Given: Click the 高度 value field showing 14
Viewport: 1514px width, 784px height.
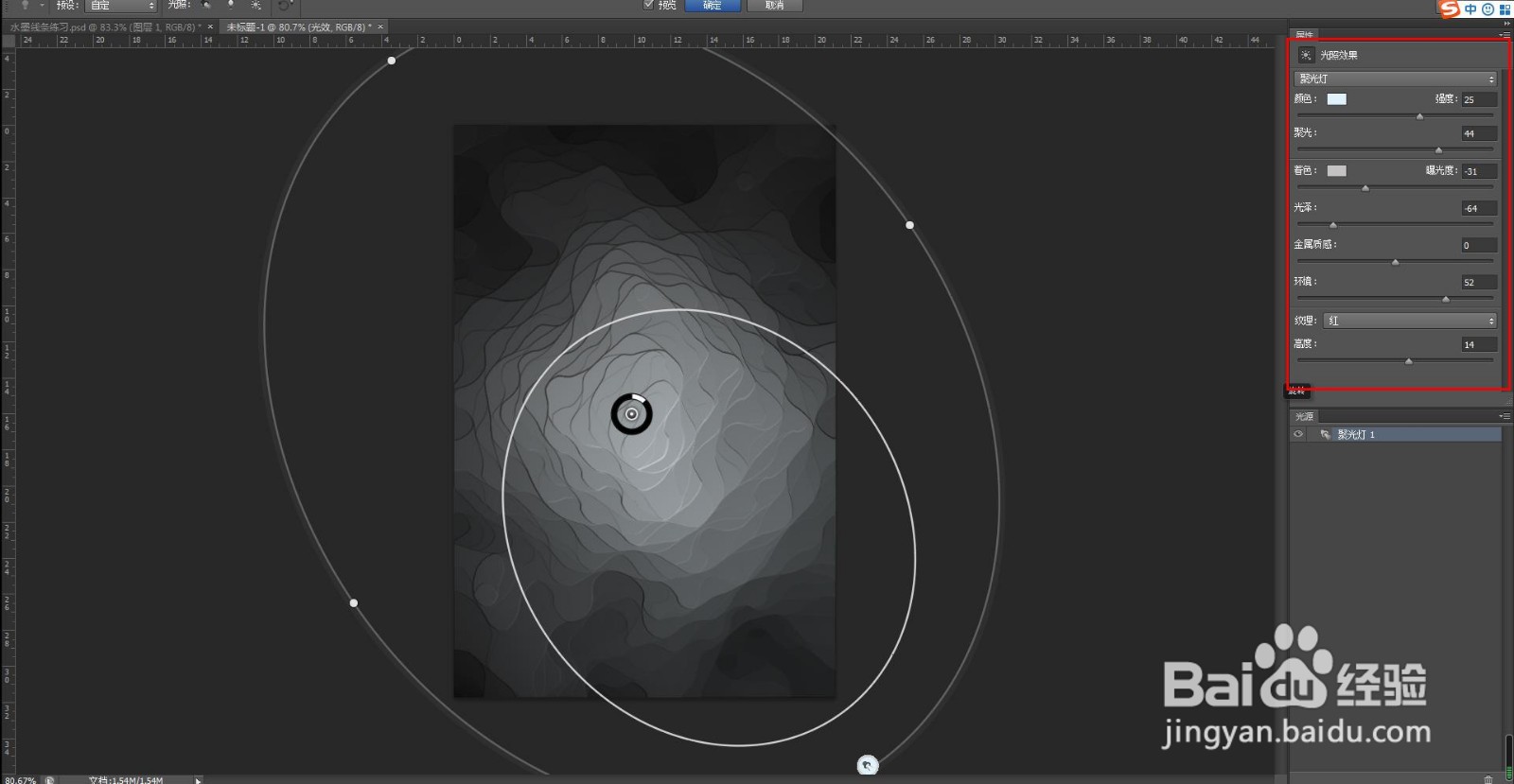Looking at the screenshot, I should pos(1479,344).
